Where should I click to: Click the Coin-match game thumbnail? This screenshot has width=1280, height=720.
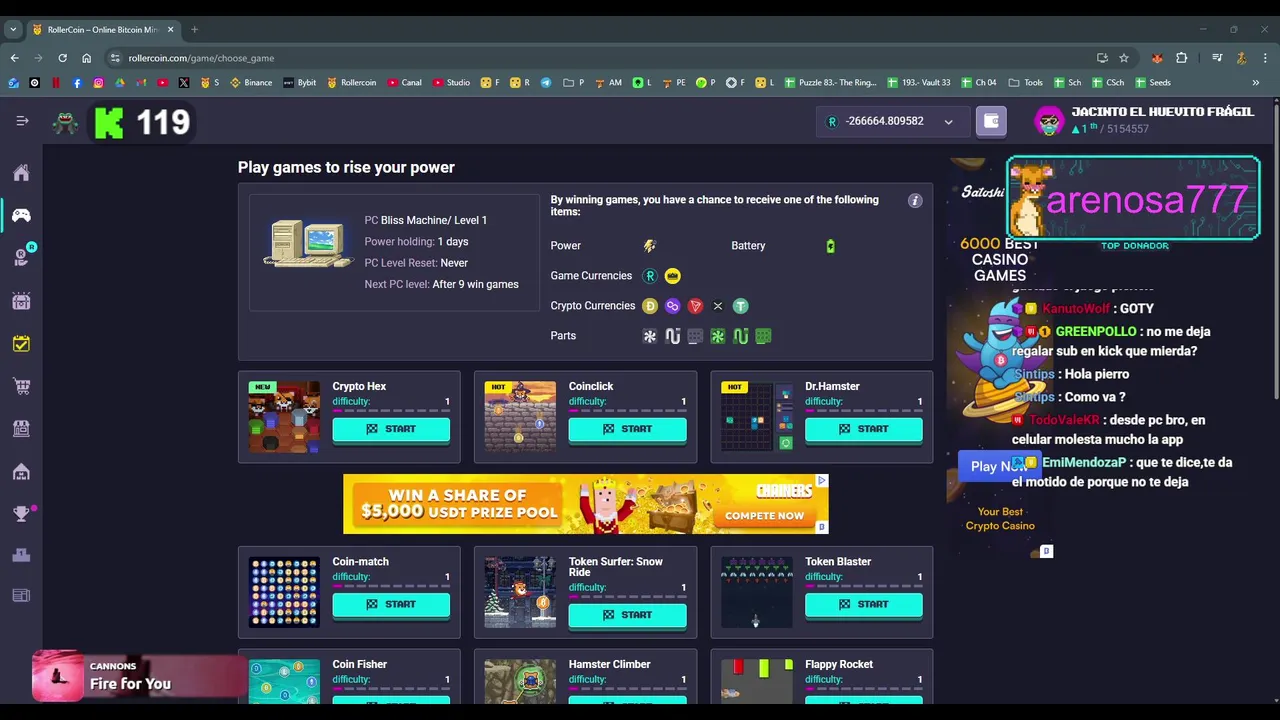[x=285, y=593]
